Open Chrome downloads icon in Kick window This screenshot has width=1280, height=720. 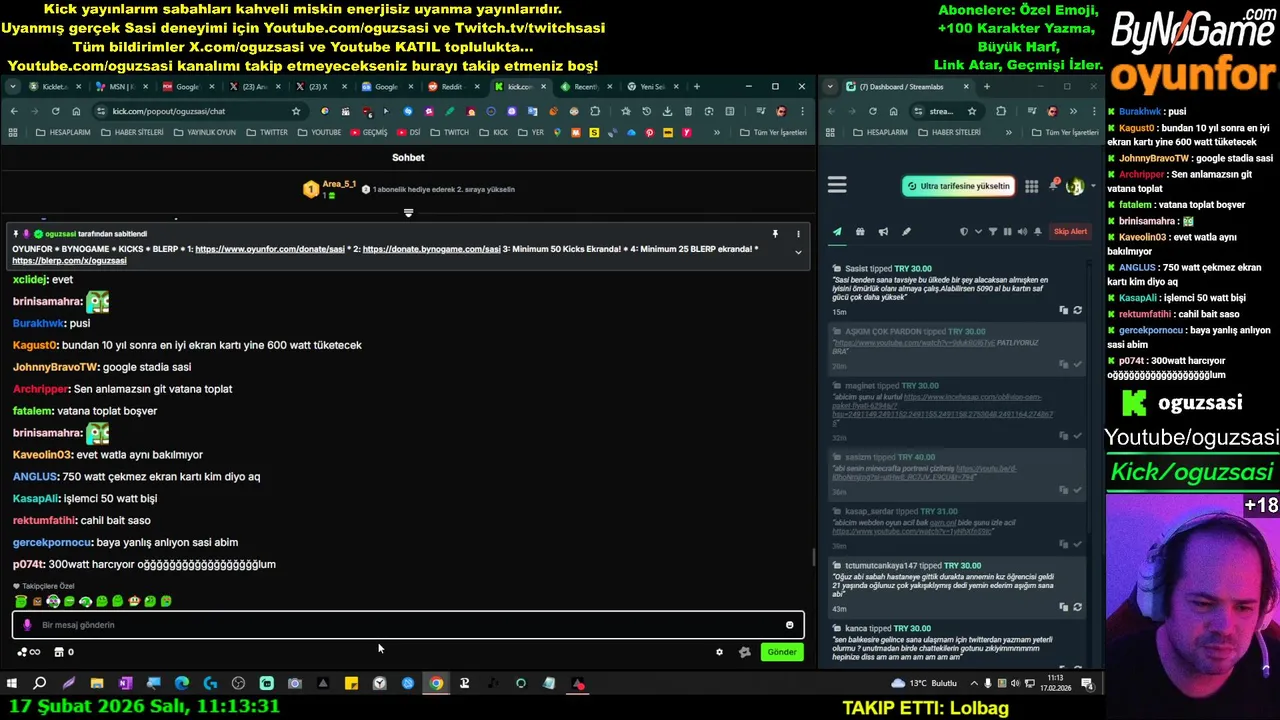(667, 111)
